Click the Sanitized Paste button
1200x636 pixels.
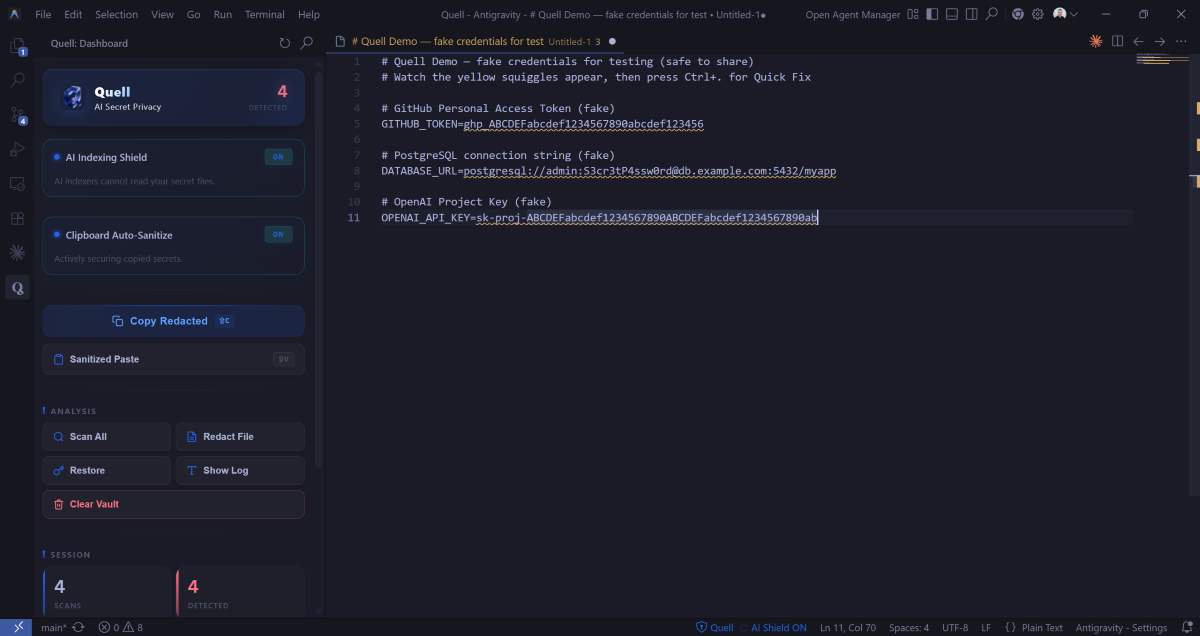click(x=173, y=359)
